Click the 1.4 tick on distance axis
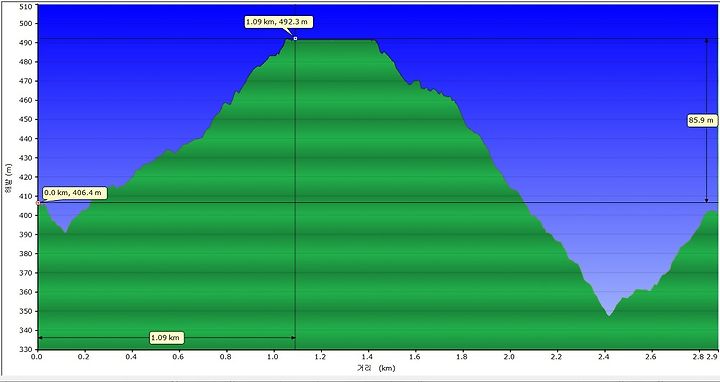The width and height of the screenshot is (720, 382). (367, 357)
